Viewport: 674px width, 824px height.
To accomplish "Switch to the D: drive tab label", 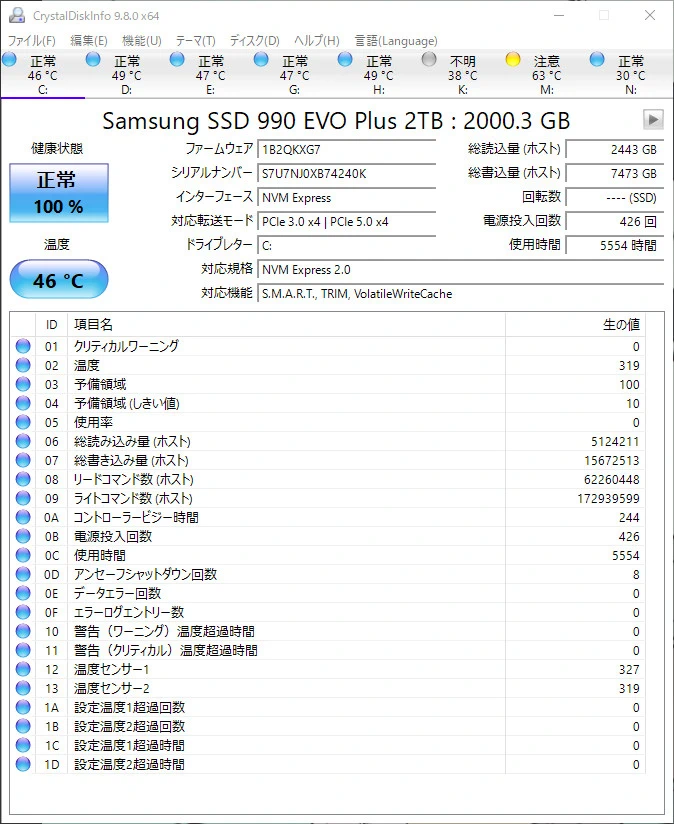I will (127, 90).
